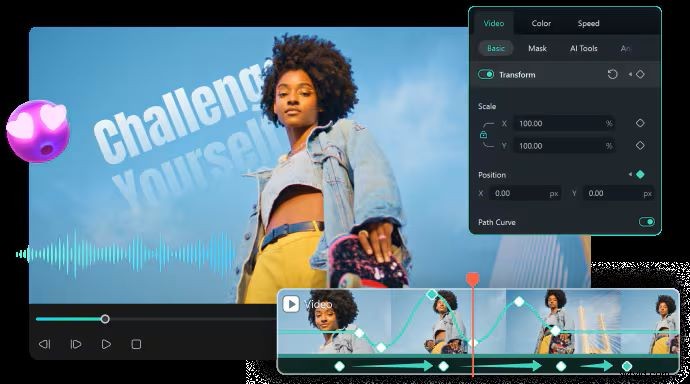Click the Position X field
Screen dimensions: 690x384
[x=525, y=194]
